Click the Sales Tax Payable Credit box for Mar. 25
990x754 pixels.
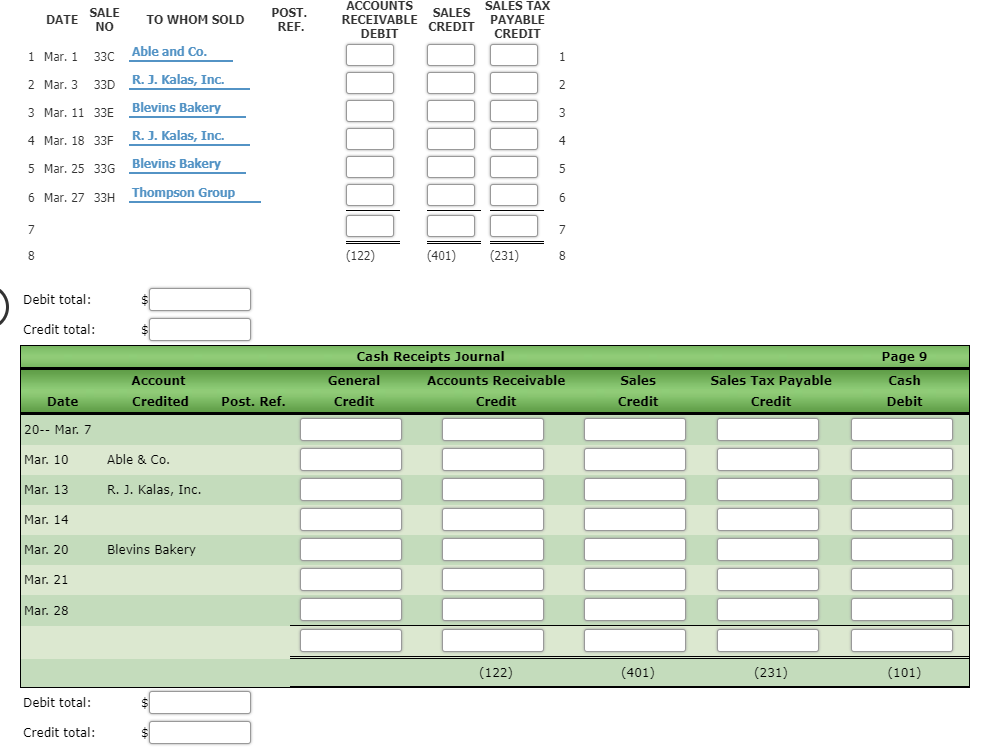(x=515, y=166)
